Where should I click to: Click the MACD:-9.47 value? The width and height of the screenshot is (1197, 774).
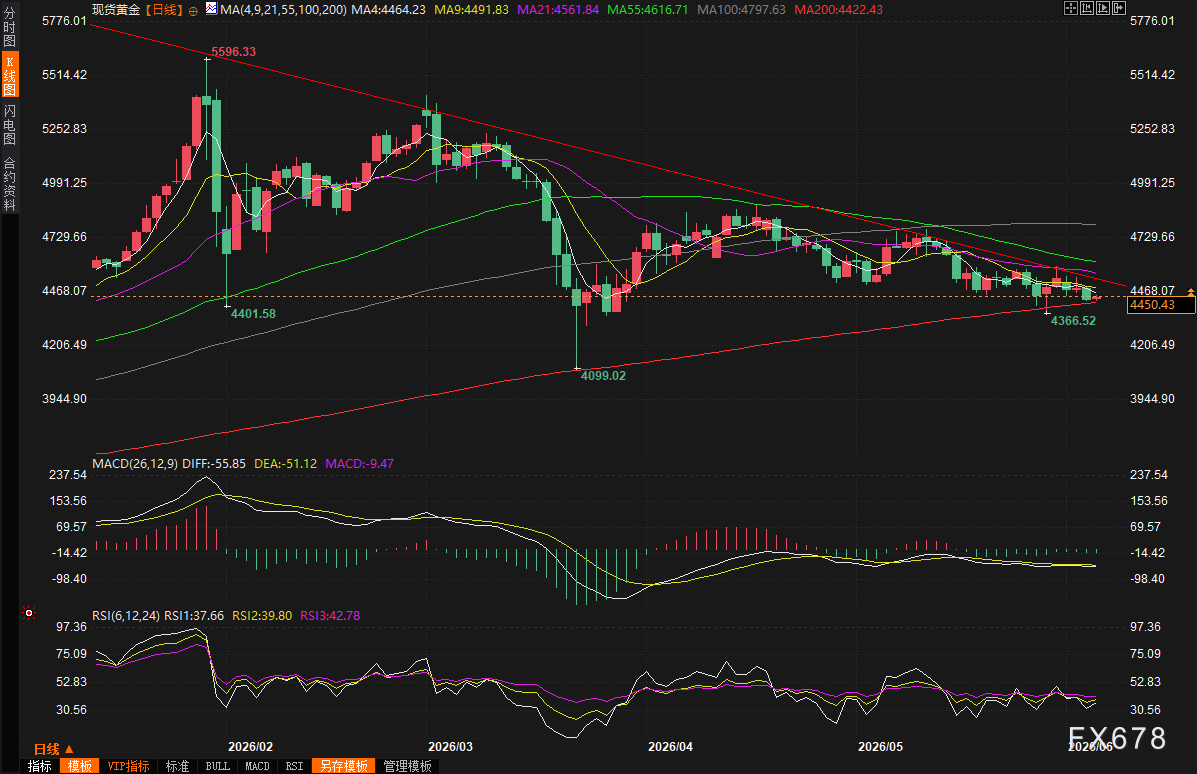click(x=360, y=463)
